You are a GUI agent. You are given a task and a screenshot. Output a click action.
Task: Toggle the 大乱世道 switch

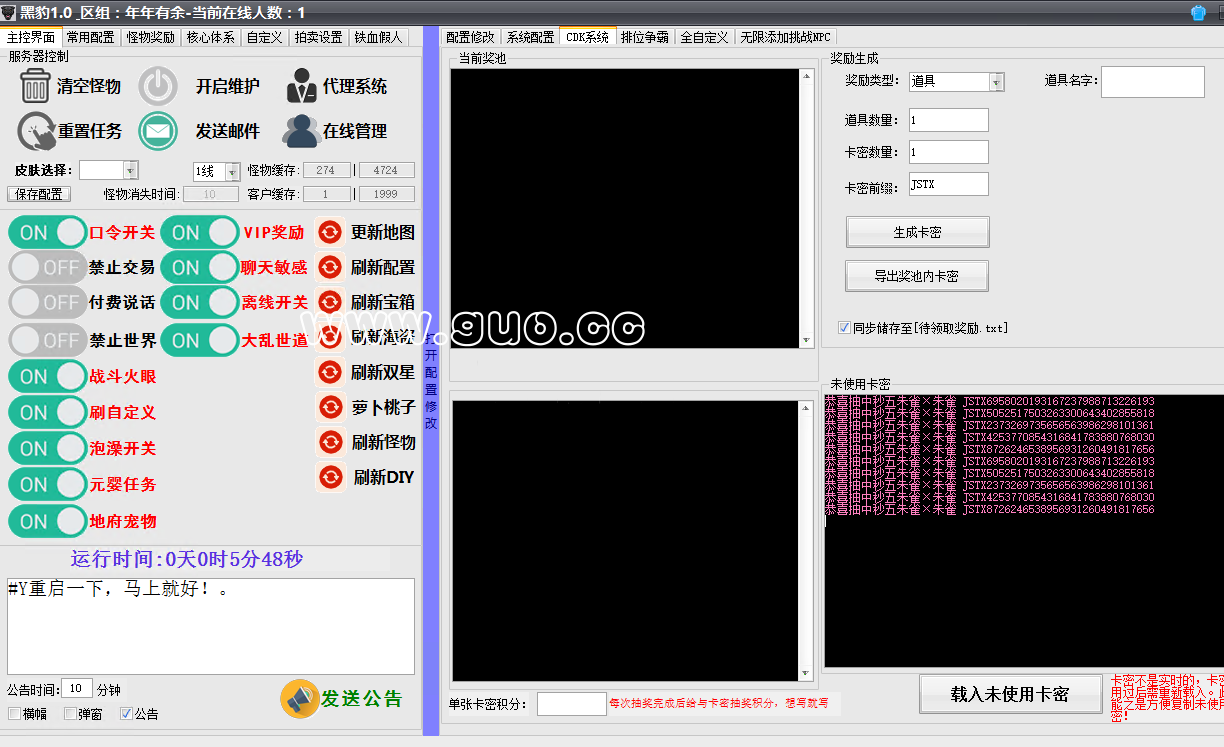click(x=200, y=340)
